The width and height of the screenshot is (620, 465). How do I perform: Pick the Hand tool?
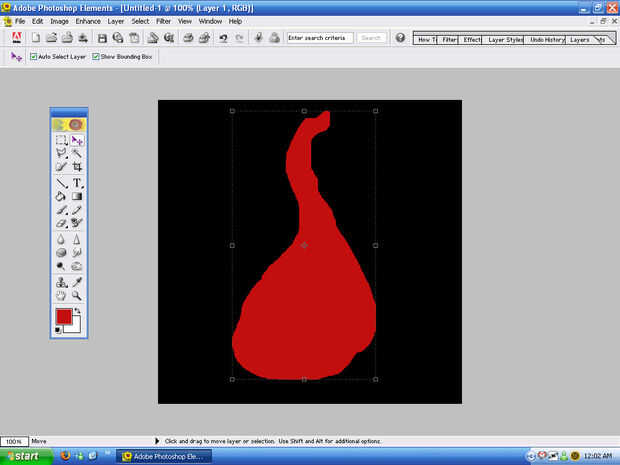point(61,296)
